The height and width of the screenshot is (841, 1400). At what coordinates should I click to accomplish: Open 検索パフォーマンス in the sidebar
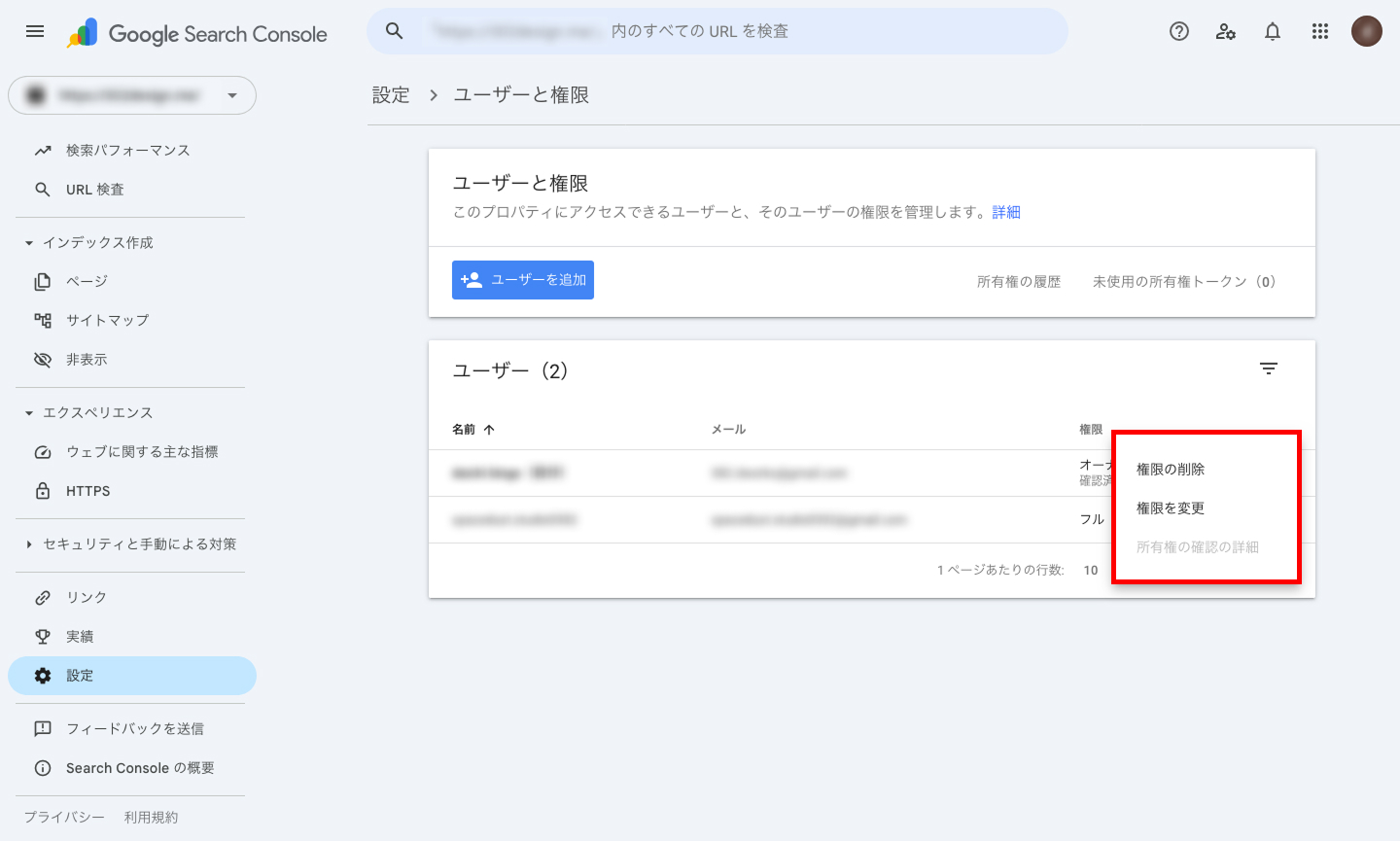[x=127, y=151]
